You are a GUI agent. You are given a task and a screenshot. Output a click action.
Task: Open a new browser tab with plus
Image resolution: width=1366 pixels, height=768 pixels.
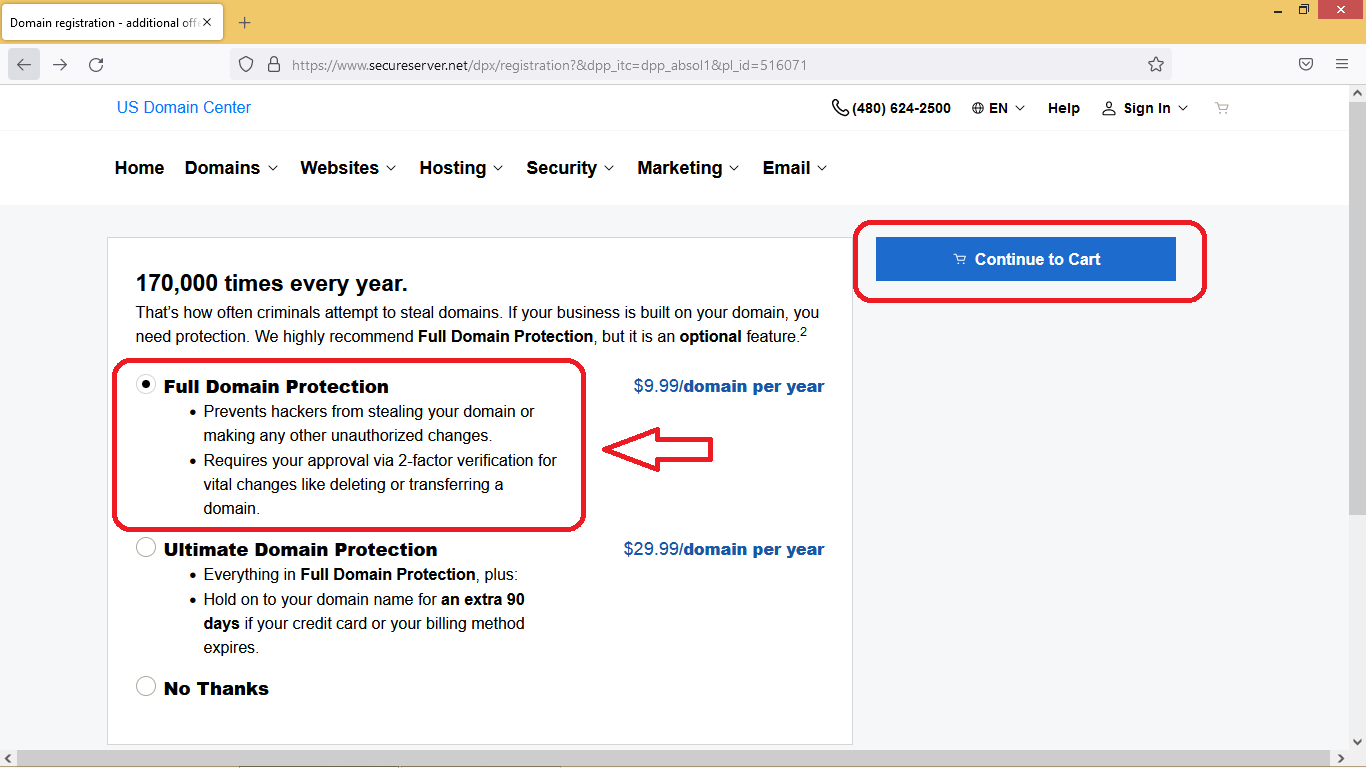click(x=245, y=23)
